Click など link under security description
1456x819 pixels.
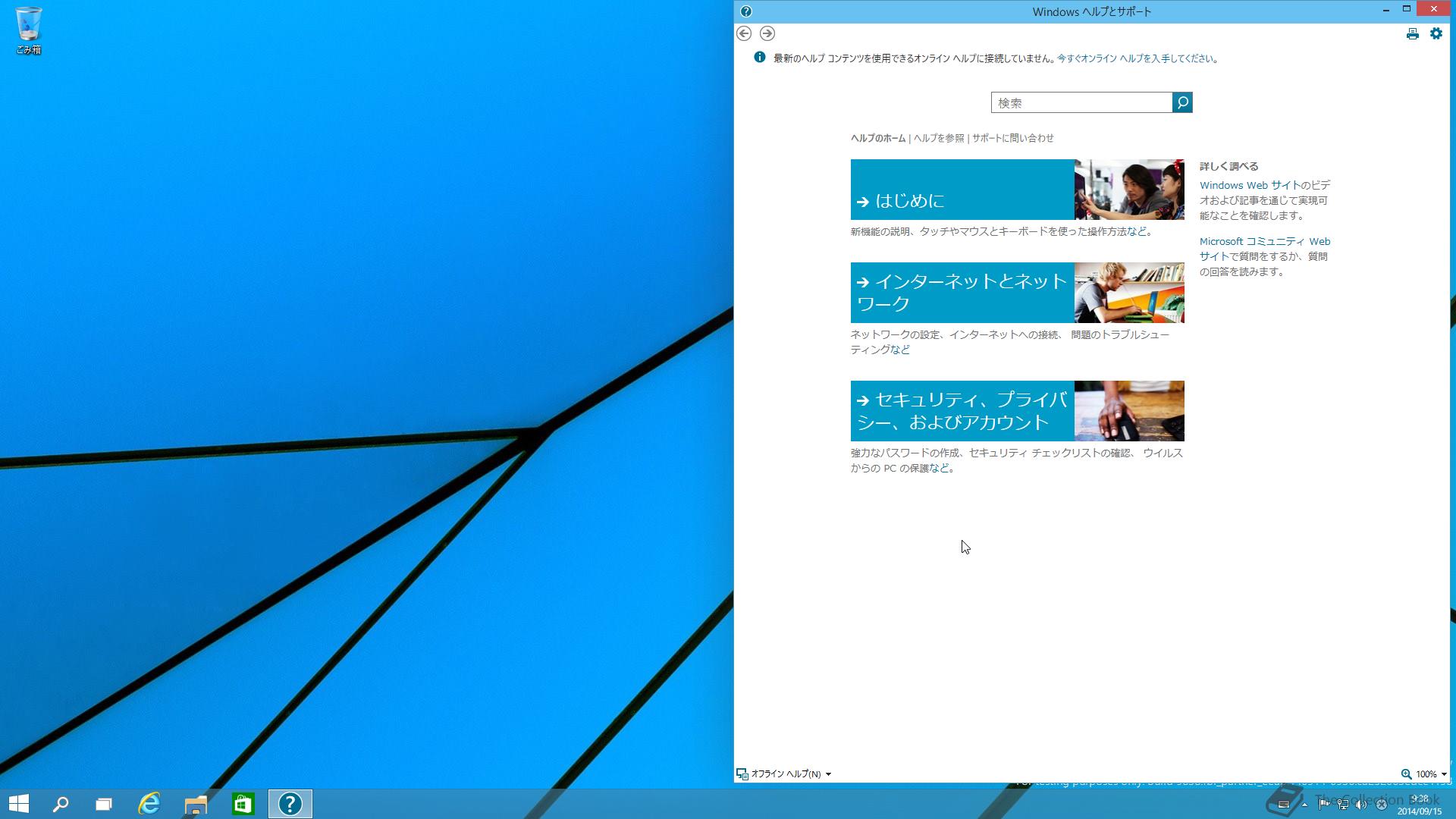tap(939, 468)
